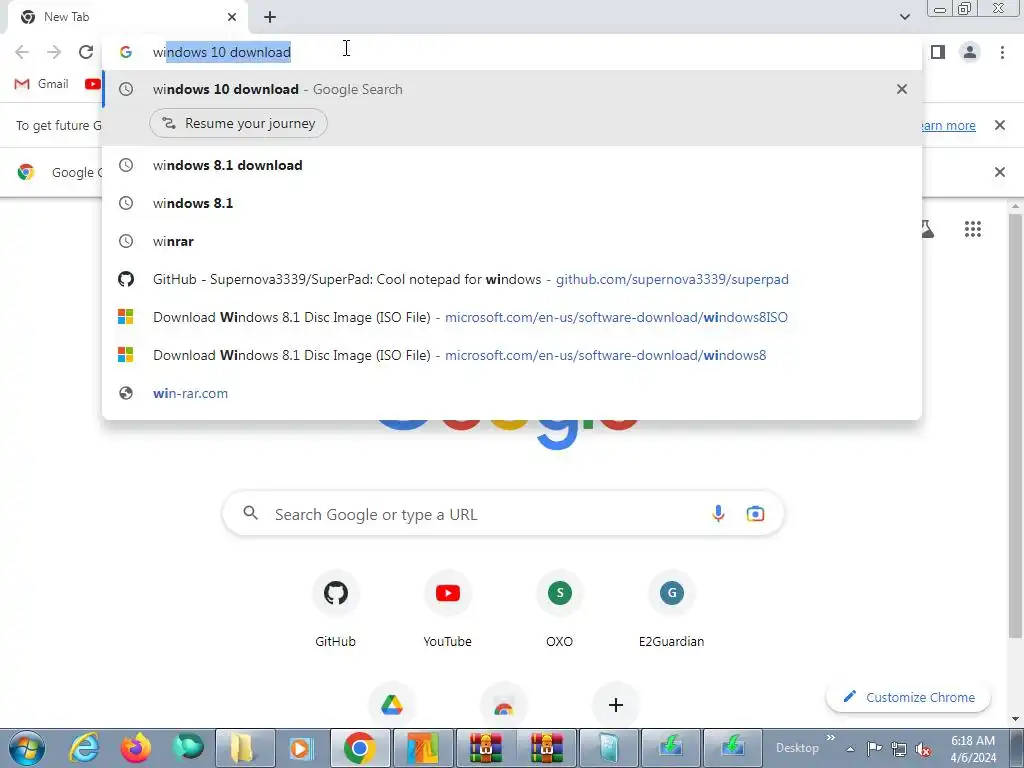The width and height of the screenshot is (1024, 768).
Task: Dismiss the Learn more notification bar
Action: point(999,125)
